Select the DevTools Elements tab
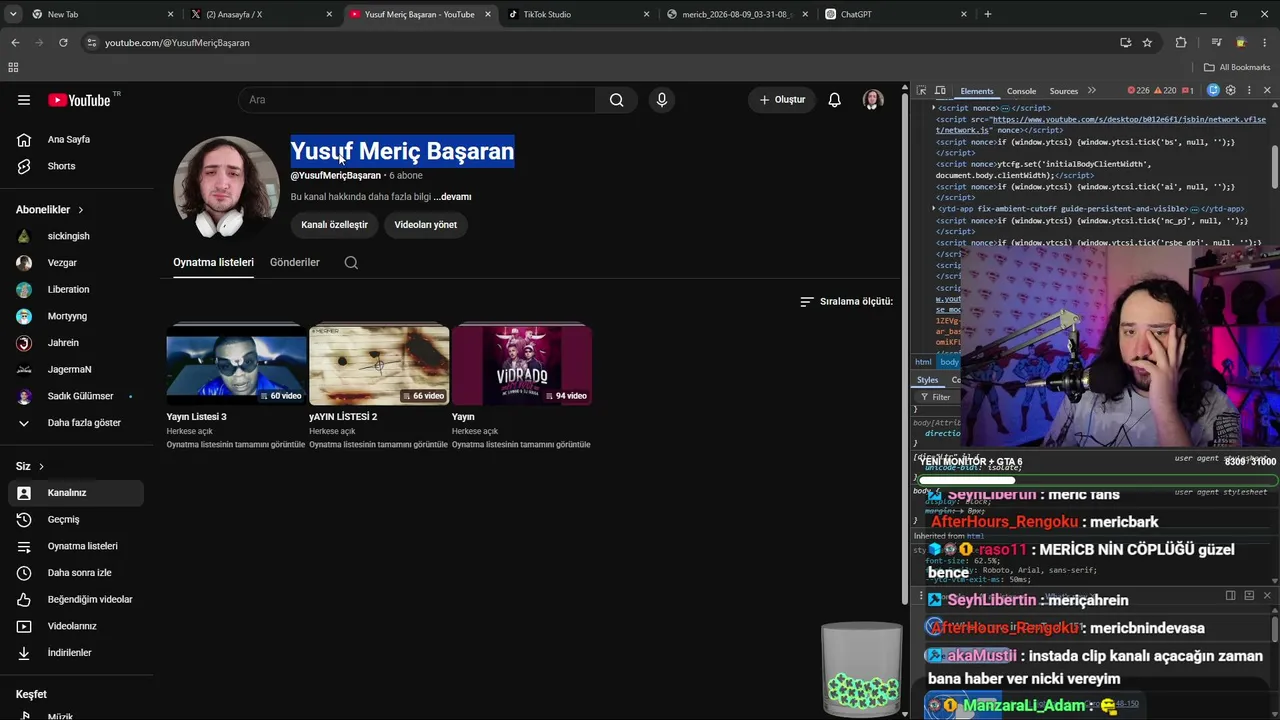The height and width of the screenshot is (720, 1280). coord(977,91)
